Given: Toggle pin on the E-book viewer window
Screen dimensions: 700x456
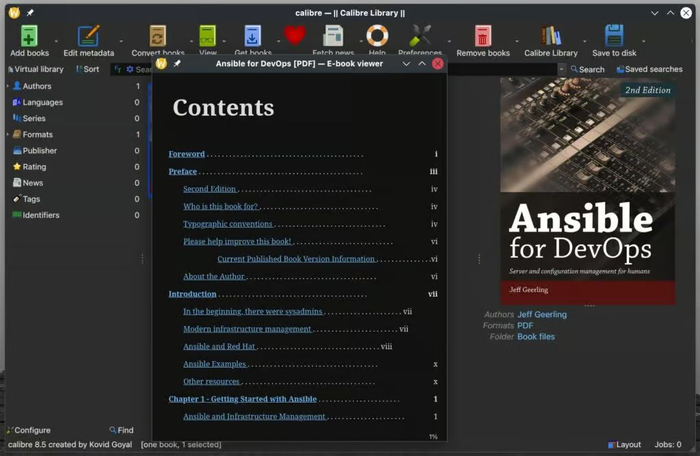Looking at the screenshot, I should coord(177,63).
